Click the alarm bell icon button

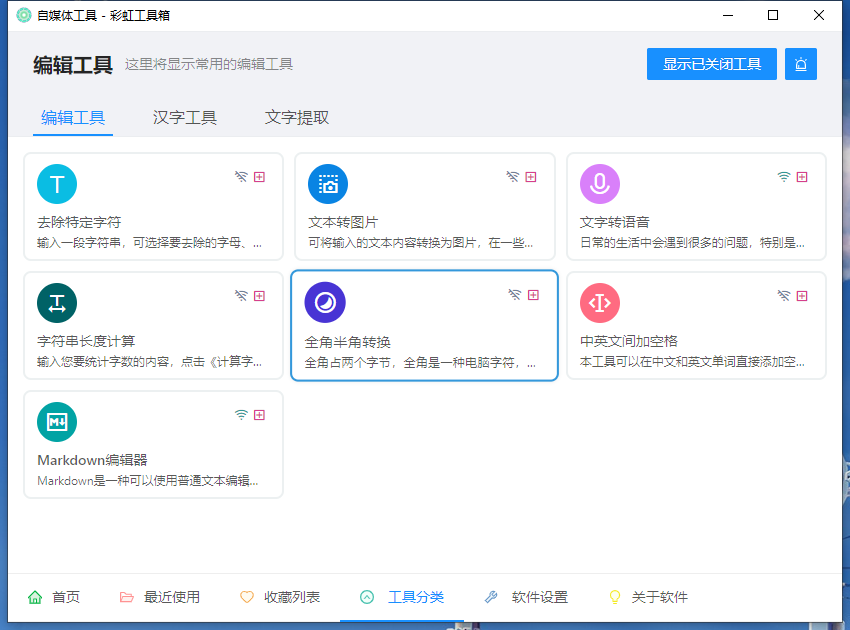click(801, 64)
